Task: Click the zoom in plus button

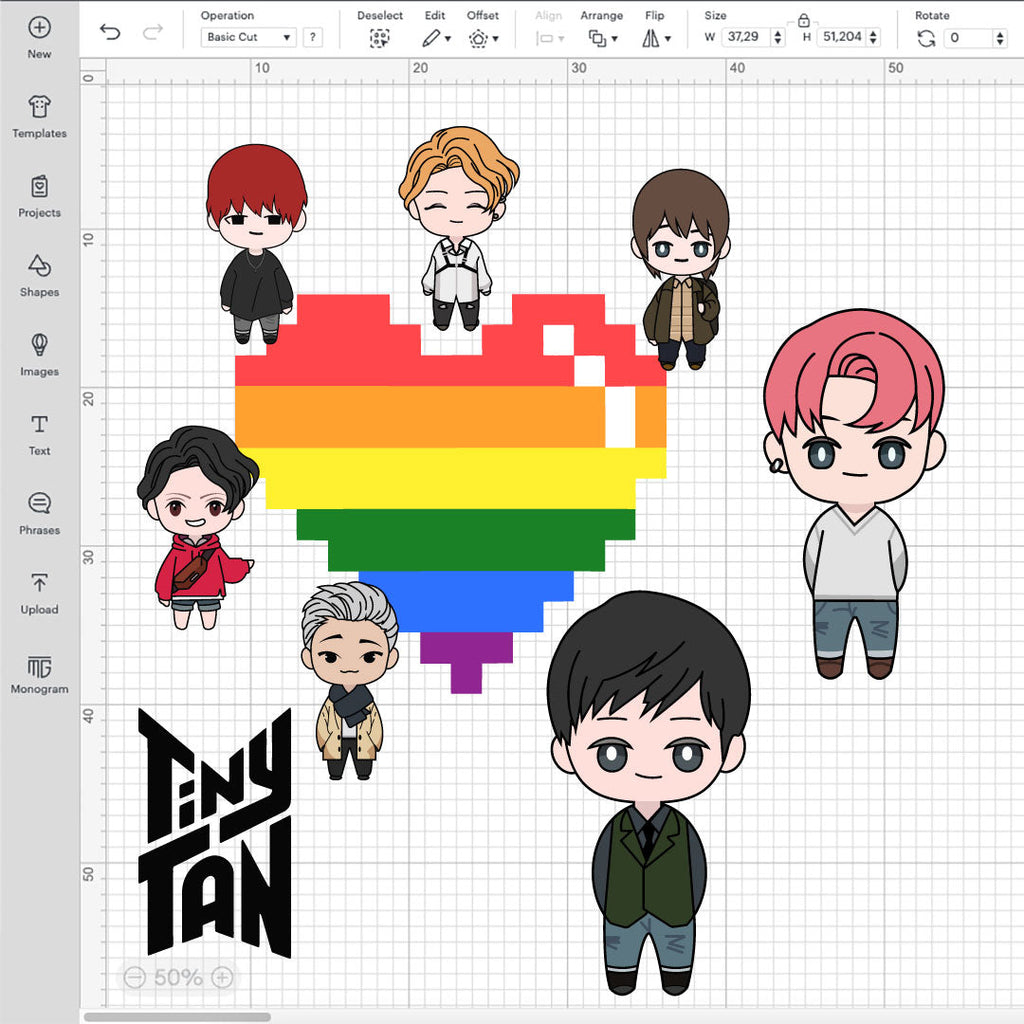Action: 222,977
